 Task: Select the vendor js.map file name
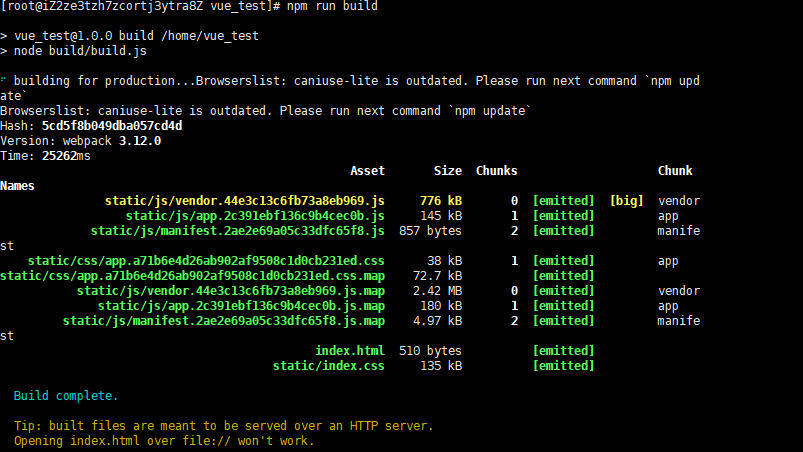click(230, 291)
